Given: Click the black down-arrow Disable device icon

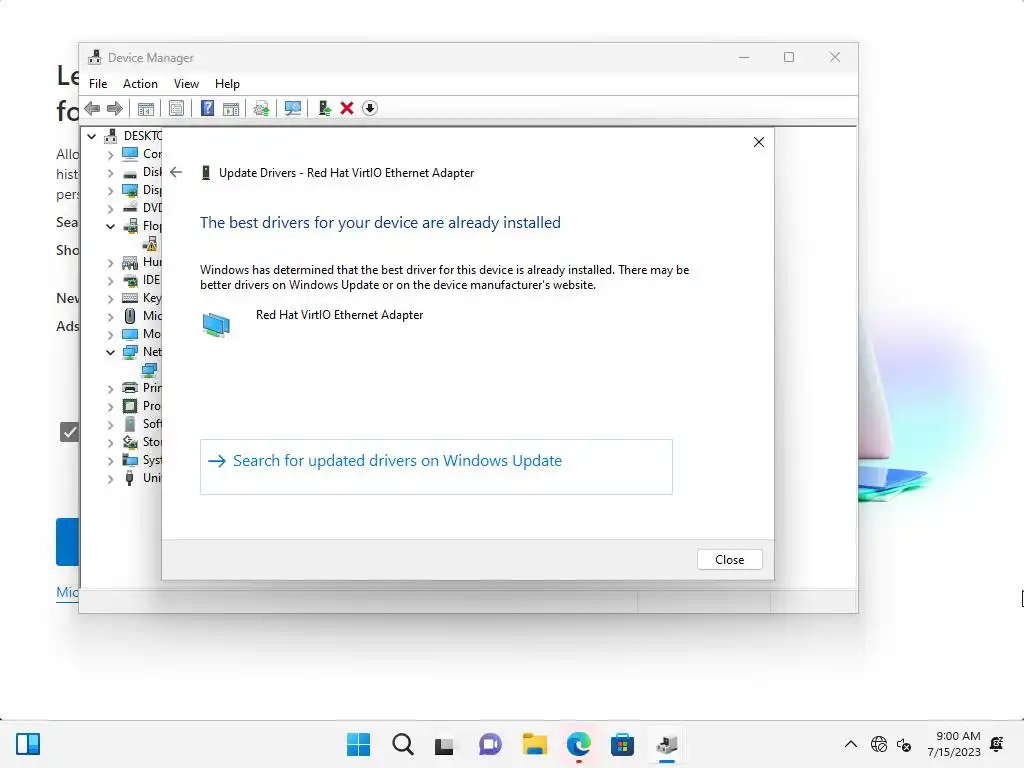Looking at the screenshot, I should pyautogui.click(x=370, y=108).
